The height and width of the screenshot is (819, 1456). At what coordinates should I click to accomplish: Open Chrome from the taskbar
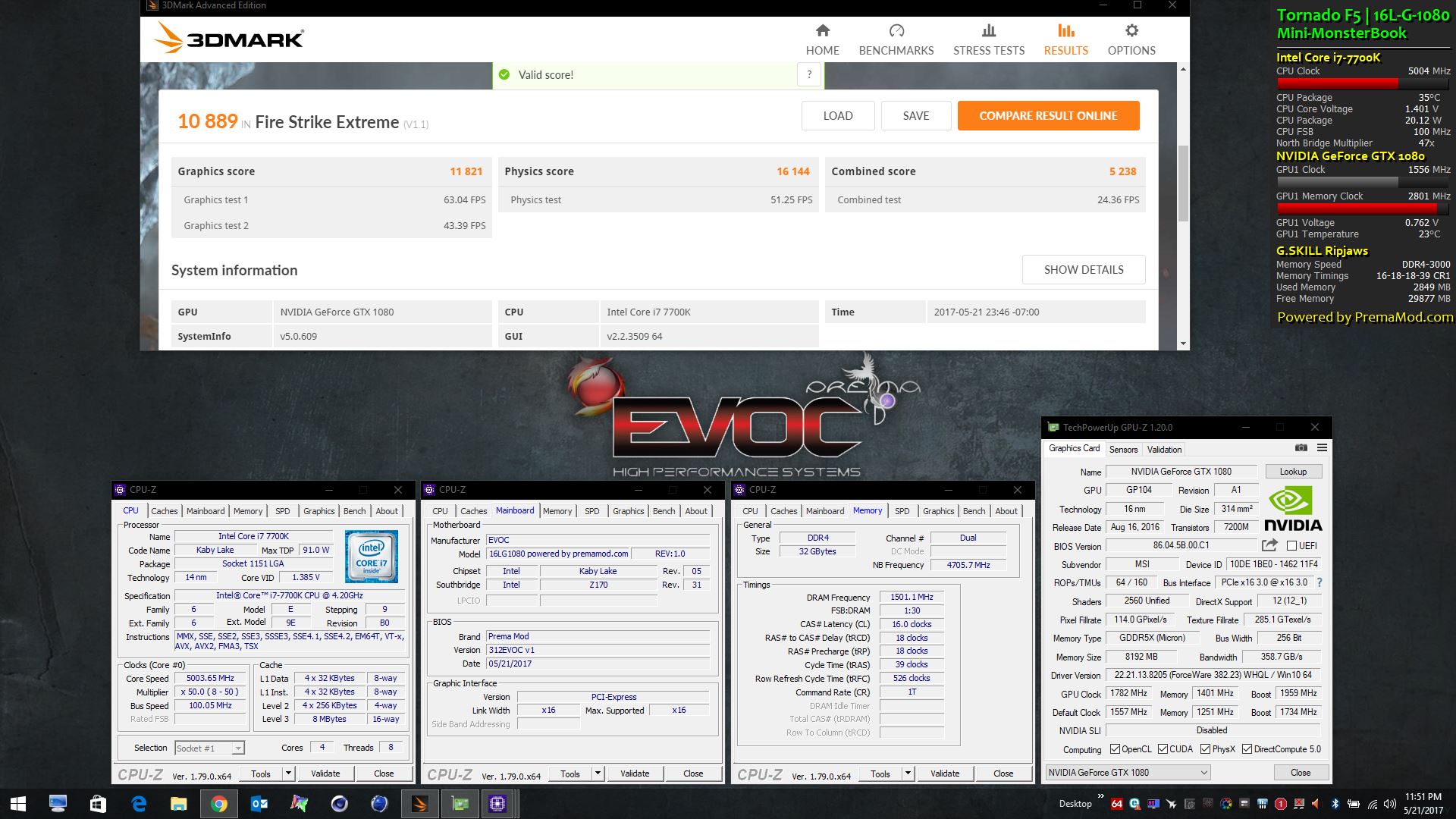coord(218,804)
